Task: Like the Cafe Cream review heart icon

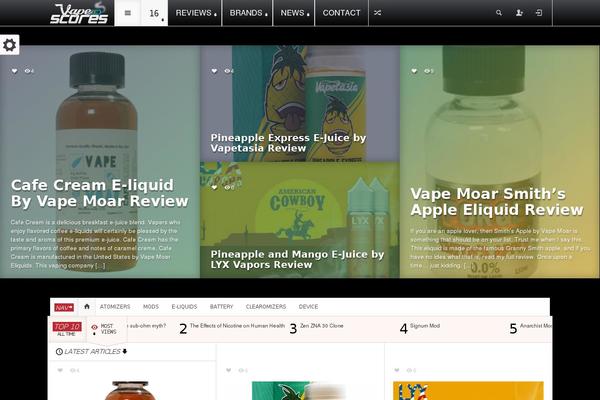Action: coord(15,71)
